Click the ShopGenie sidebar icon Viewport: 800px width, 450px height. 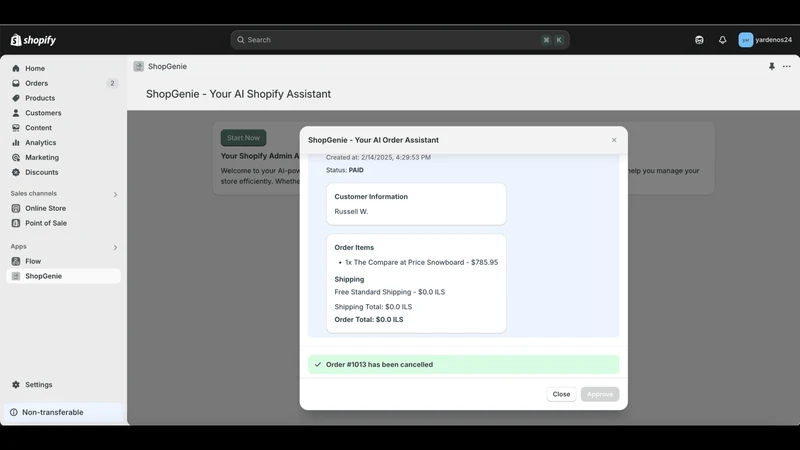pyautogui.click(x=16, y=276)
